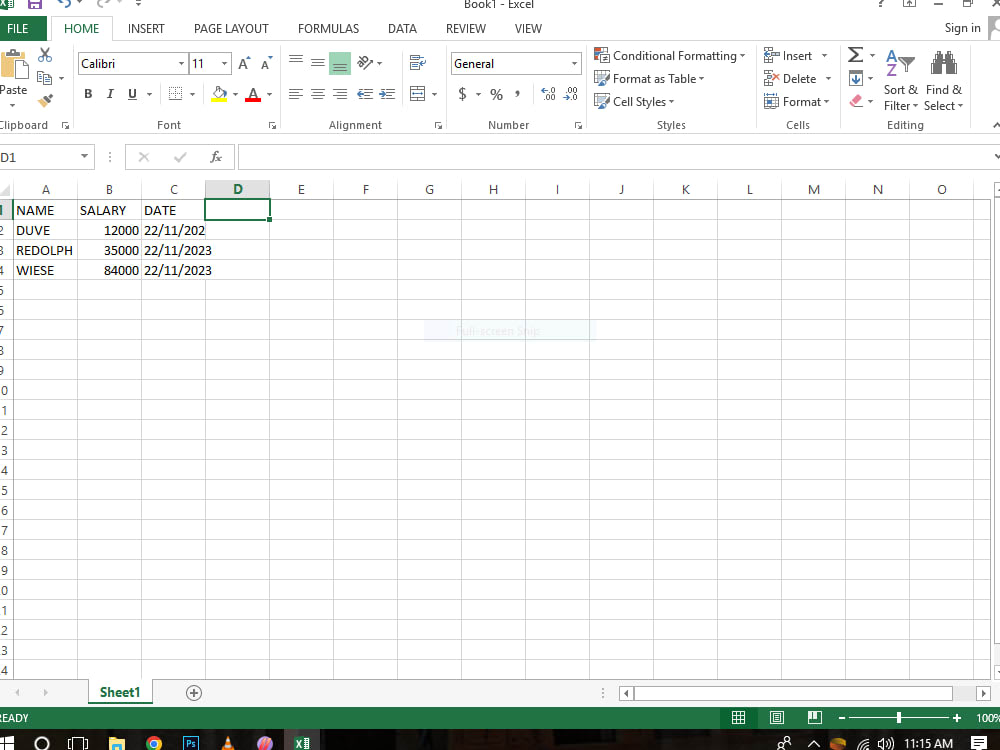Toggle Middle Align in Alignment group
The image size is (1000, 750).
318,62
